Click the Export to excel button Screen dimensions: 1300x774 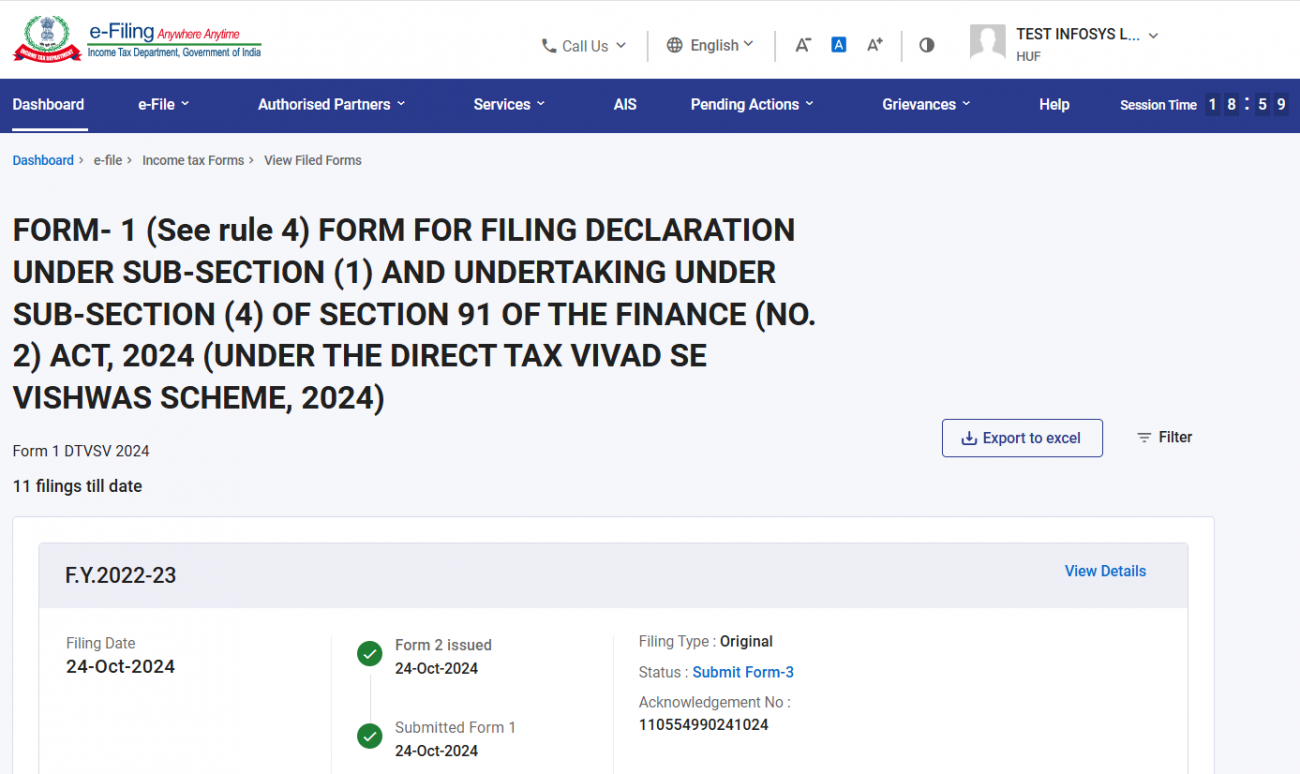coord(1022,438)
